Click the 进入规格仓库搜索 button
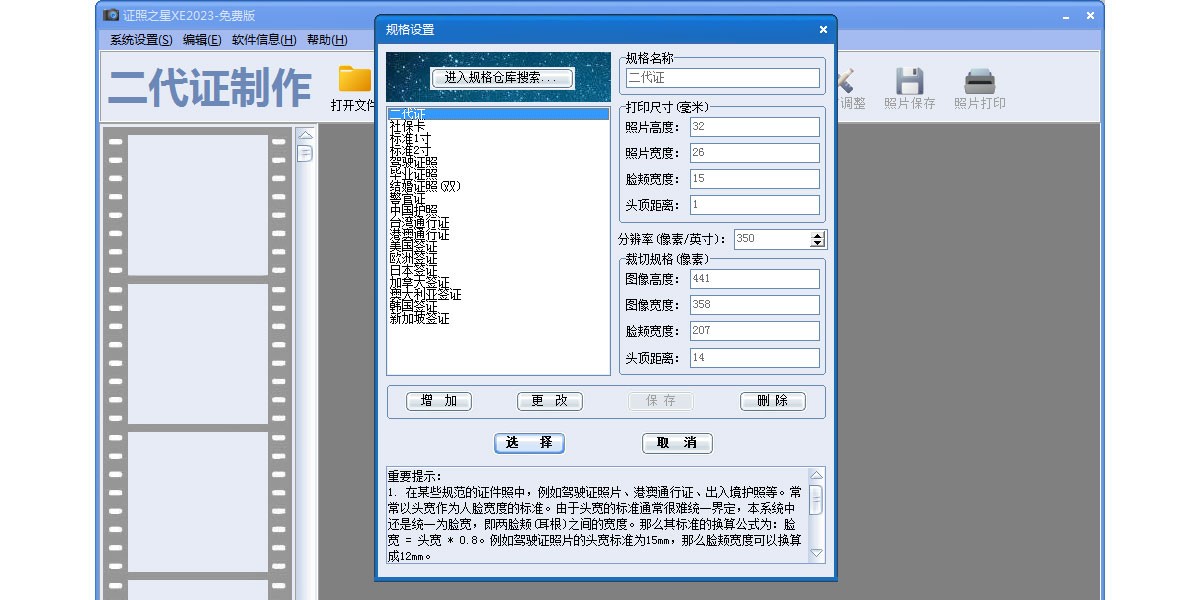 click(x=503, y=78)
